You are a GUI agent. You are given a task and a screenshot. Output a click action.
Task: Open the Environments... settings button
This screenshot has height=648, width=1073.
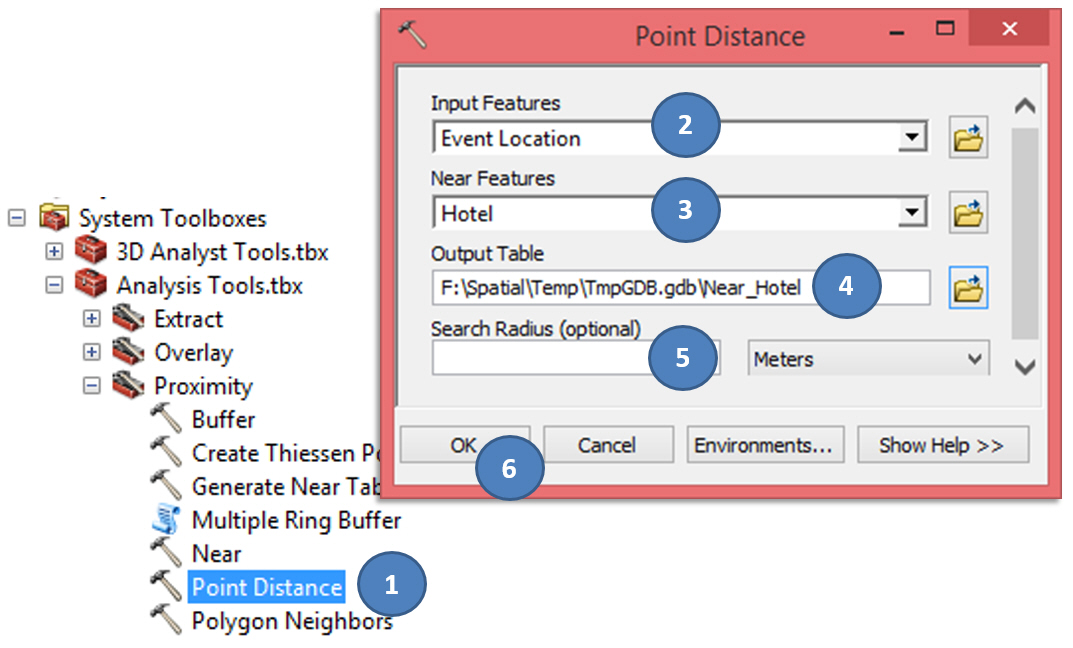[765, 445]
